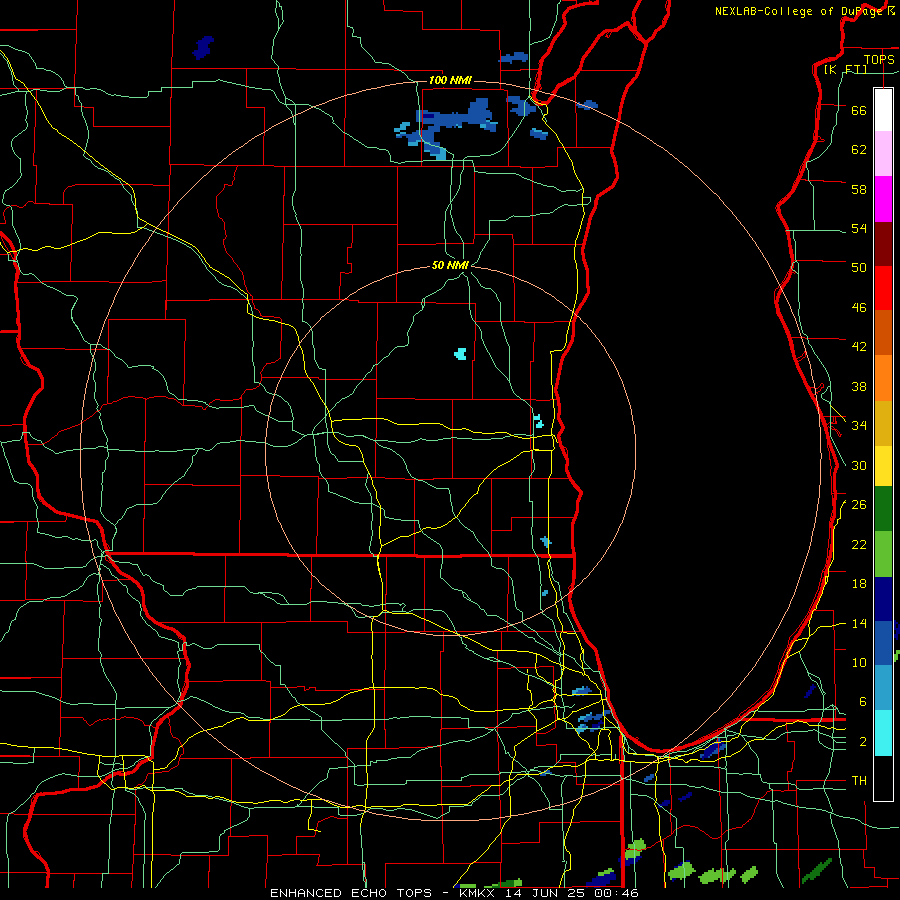Click the K FT units label
This screenshot has height=900, width=900.
[846, 69]
